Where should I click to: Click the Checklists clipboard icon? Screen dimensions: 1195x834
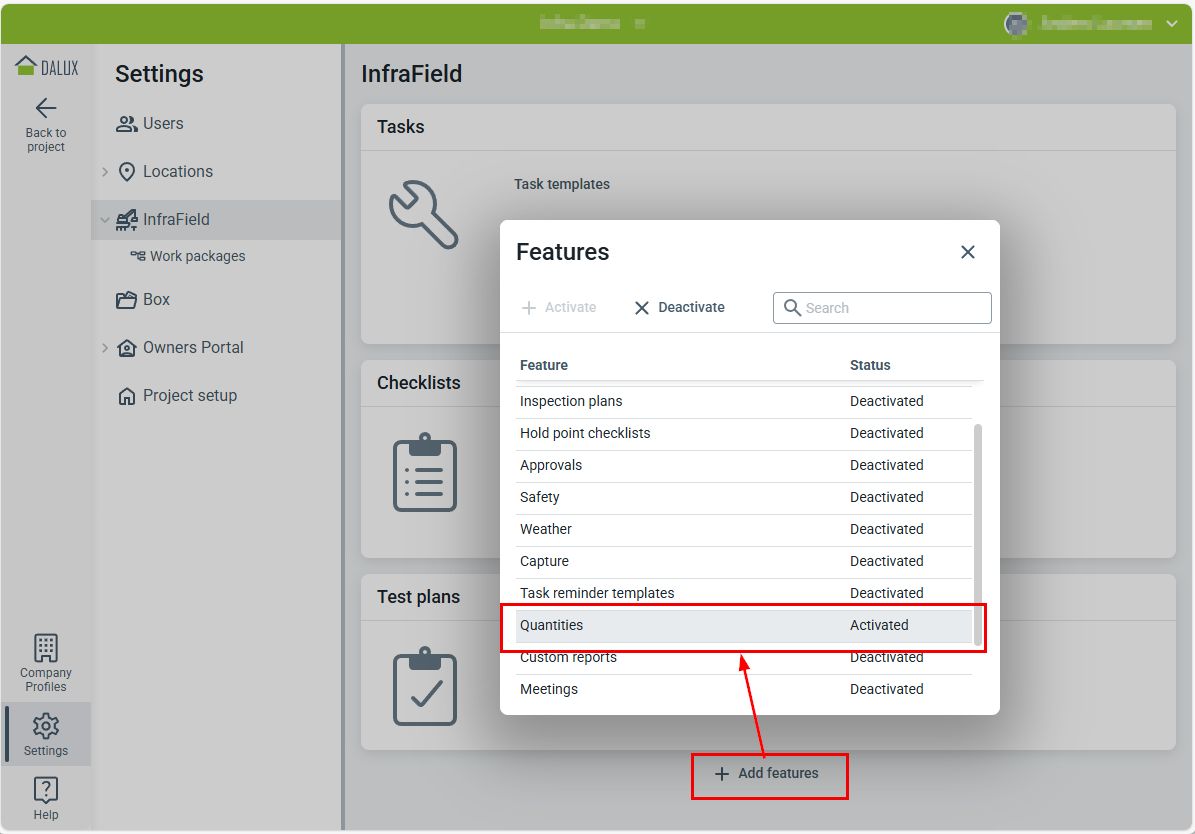pyautogui.click(x=424, y=473)
